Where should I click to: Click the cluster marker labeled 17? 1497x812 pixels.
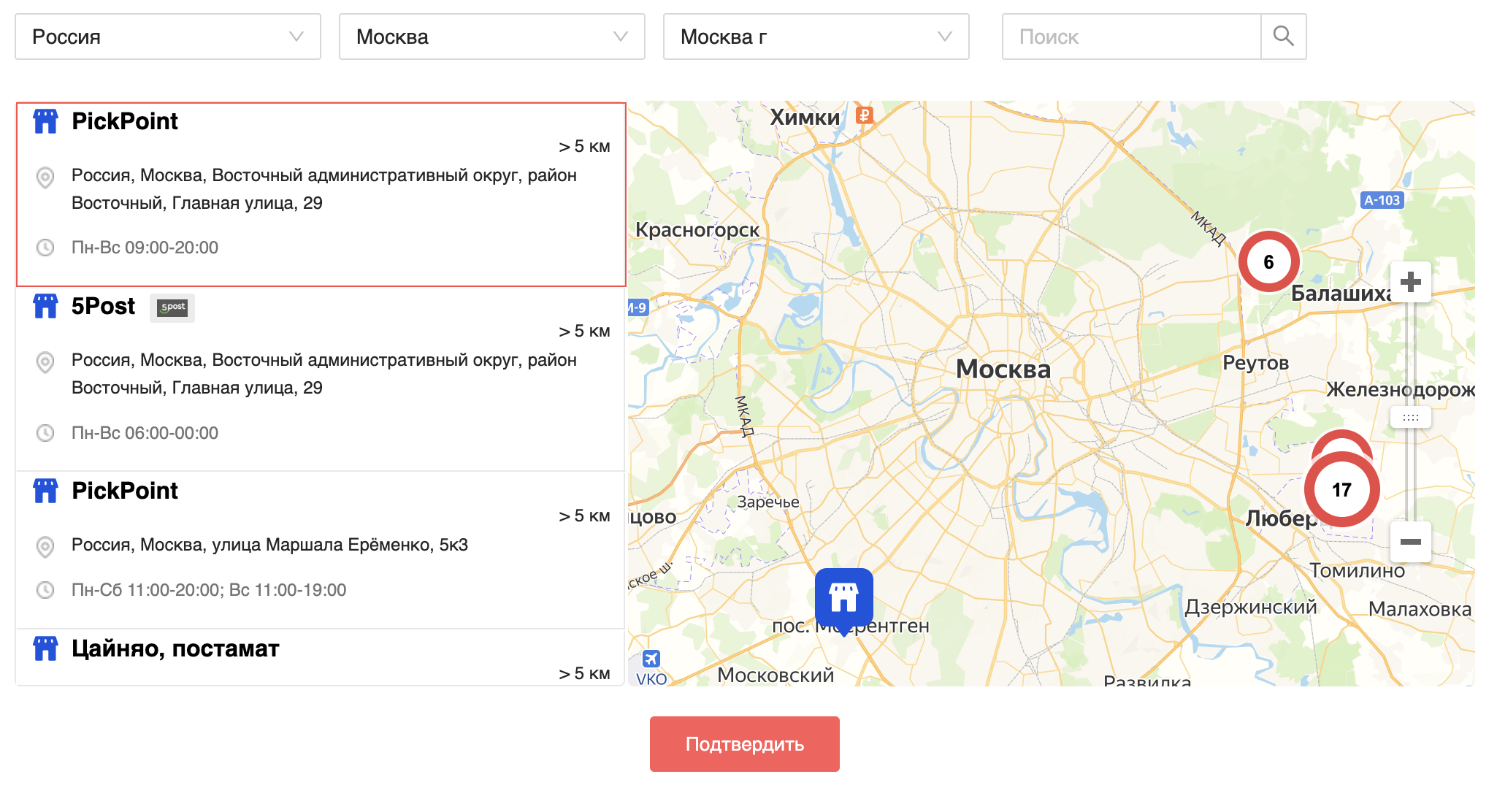tap(1341, 490)
